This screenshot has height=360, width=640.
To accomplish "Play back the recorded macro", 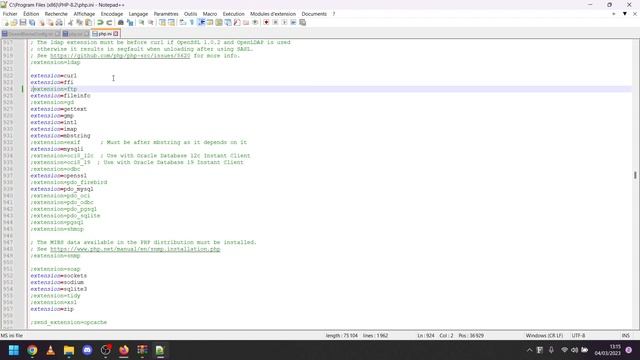I will click(284, 22).
